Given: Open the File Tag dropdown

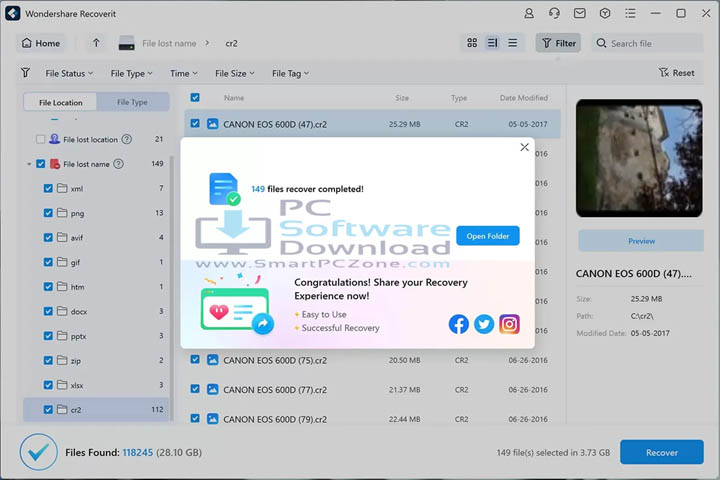Looking at the screenshot, I should click(x=290, y=73).
